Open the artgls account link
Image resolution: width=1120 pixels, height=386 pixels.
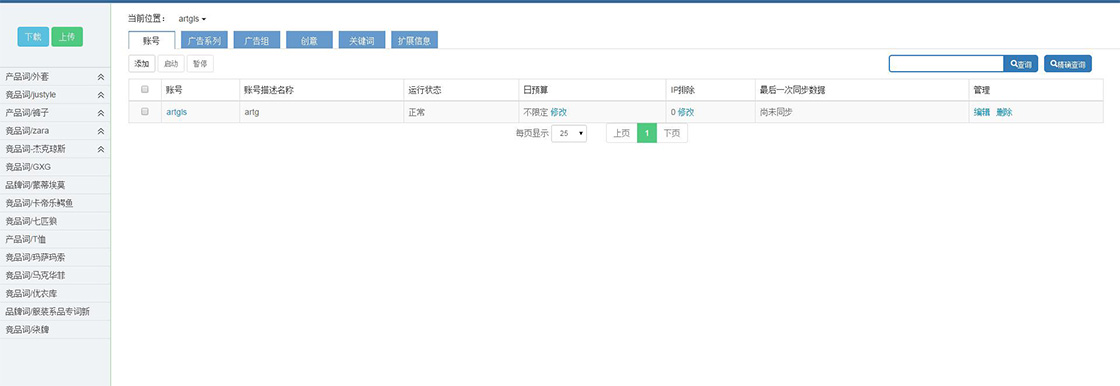click(x=176, y=112)
